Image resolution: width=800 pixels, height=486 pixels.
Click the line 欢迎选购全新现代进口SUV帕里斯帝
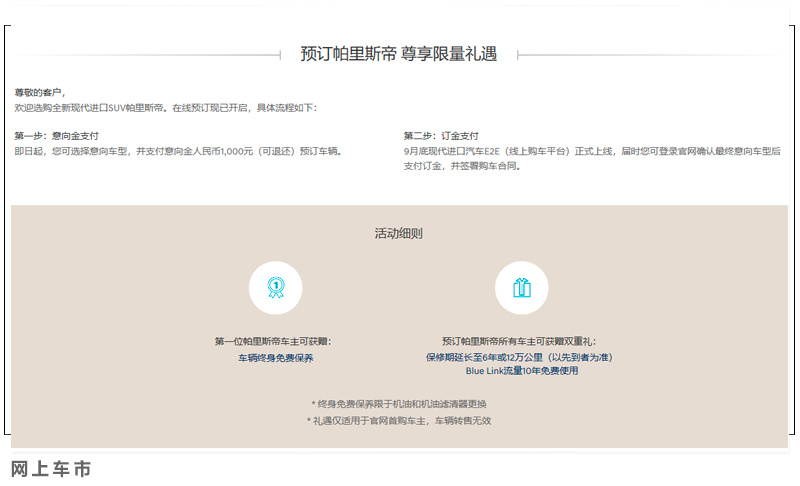click(x=165, y=108)
